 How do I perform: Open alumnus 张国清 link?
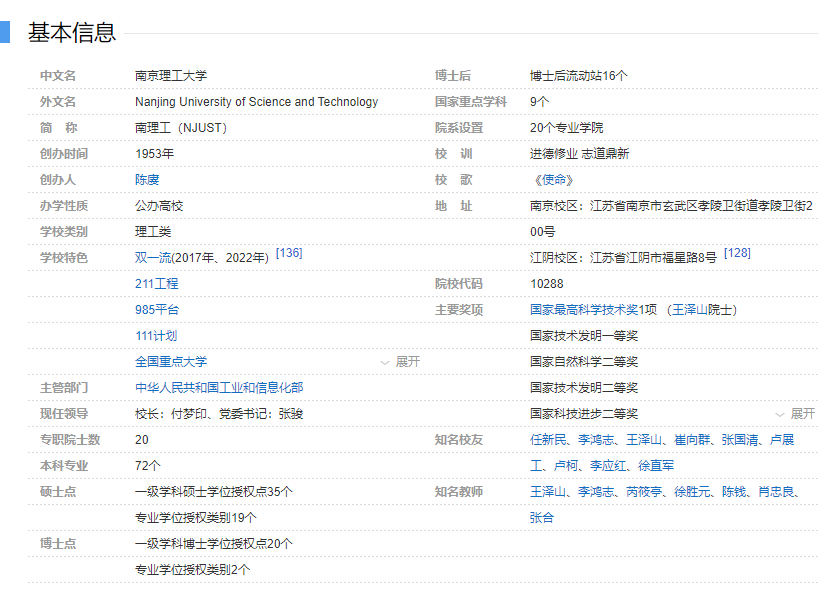(740, 440)
